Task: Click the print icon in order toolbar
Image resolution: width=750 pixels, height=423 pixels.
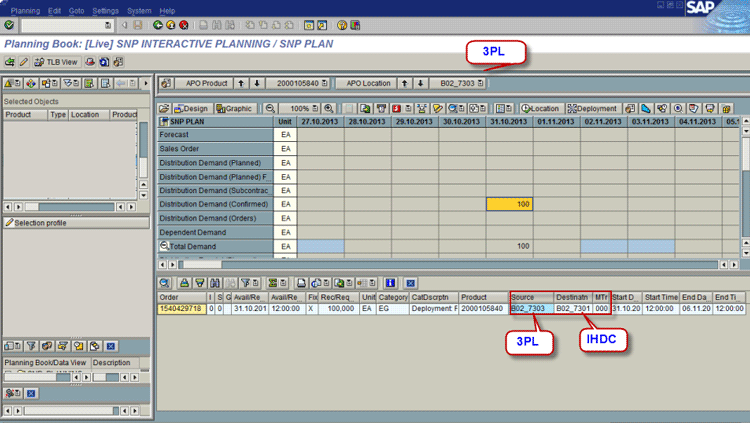Action: coord(301,283)
